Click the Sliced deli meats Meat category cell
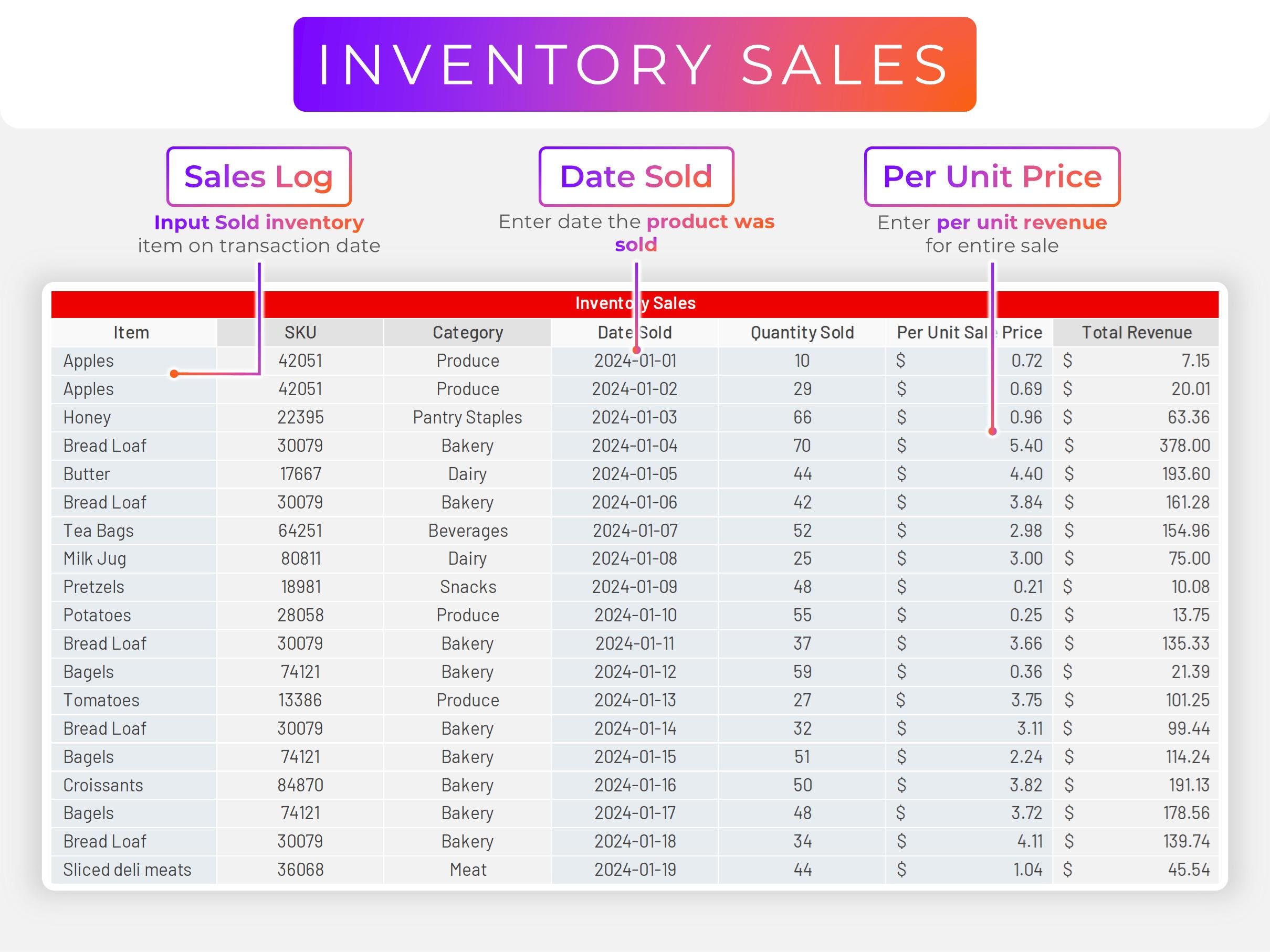 pyautogui.click(x=467, y=870)
